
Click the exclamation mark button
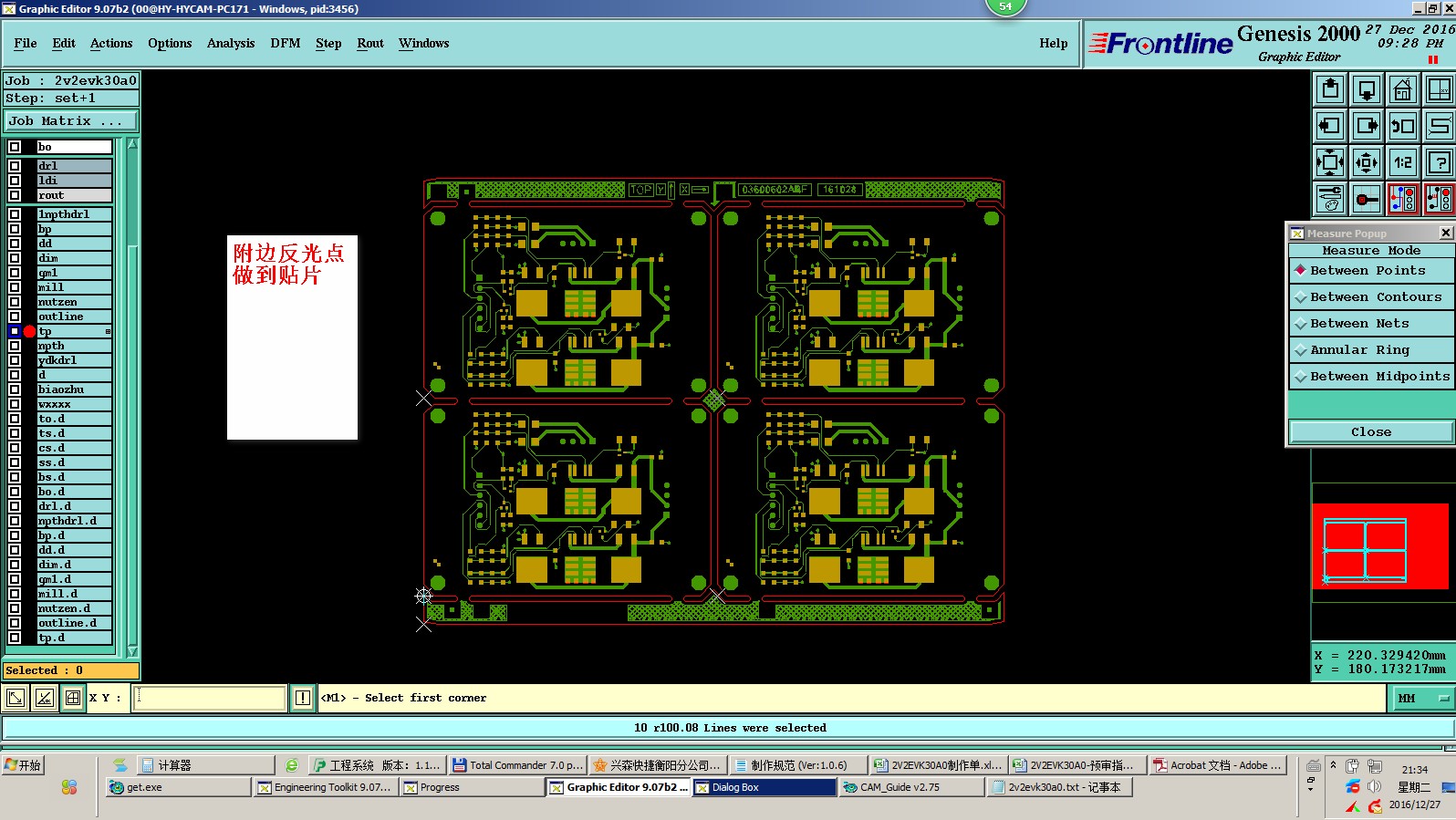(x=303, y=698)
